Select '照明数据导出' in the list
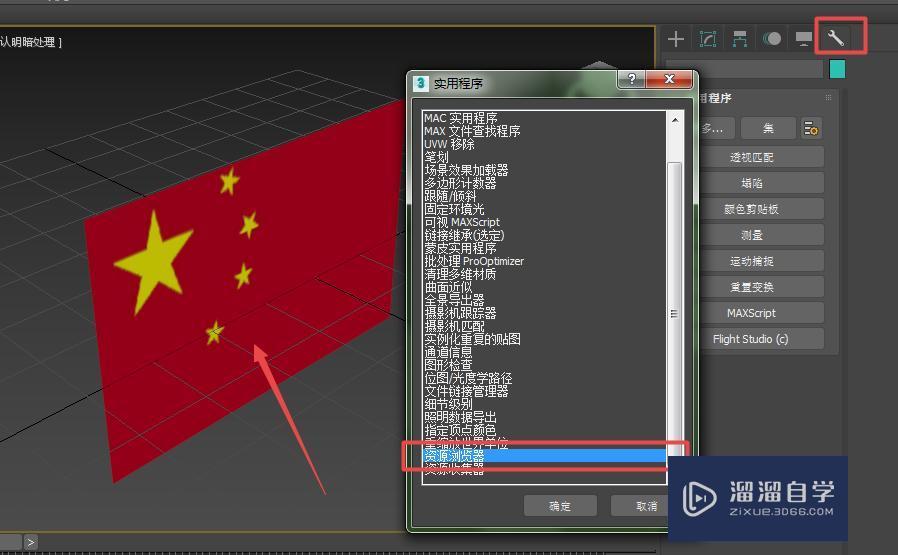This screenshot has width=898, height=555. pos(460,417)
